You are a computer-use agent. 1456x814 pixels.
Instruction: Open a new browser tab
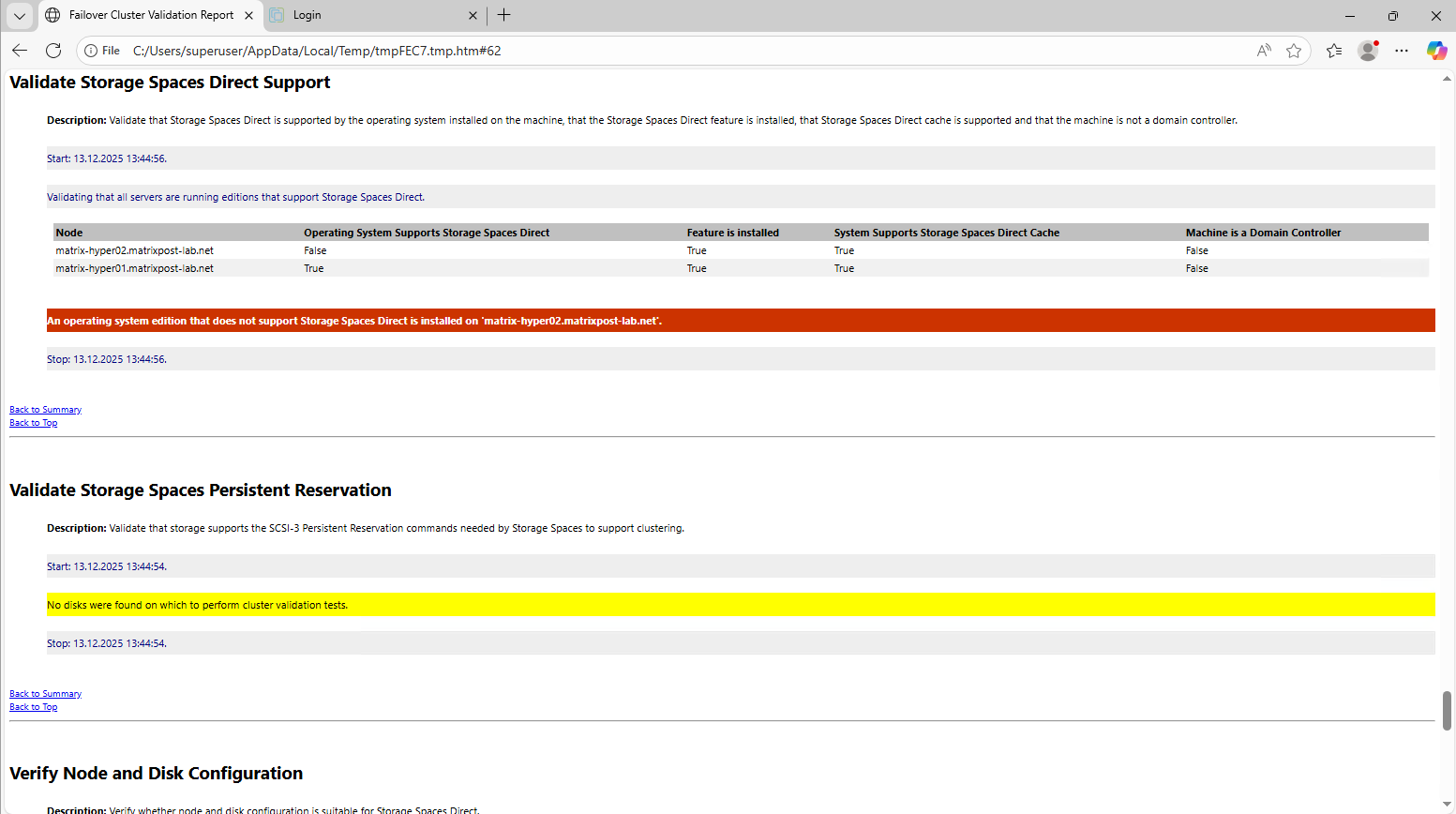tap(504, 15)
